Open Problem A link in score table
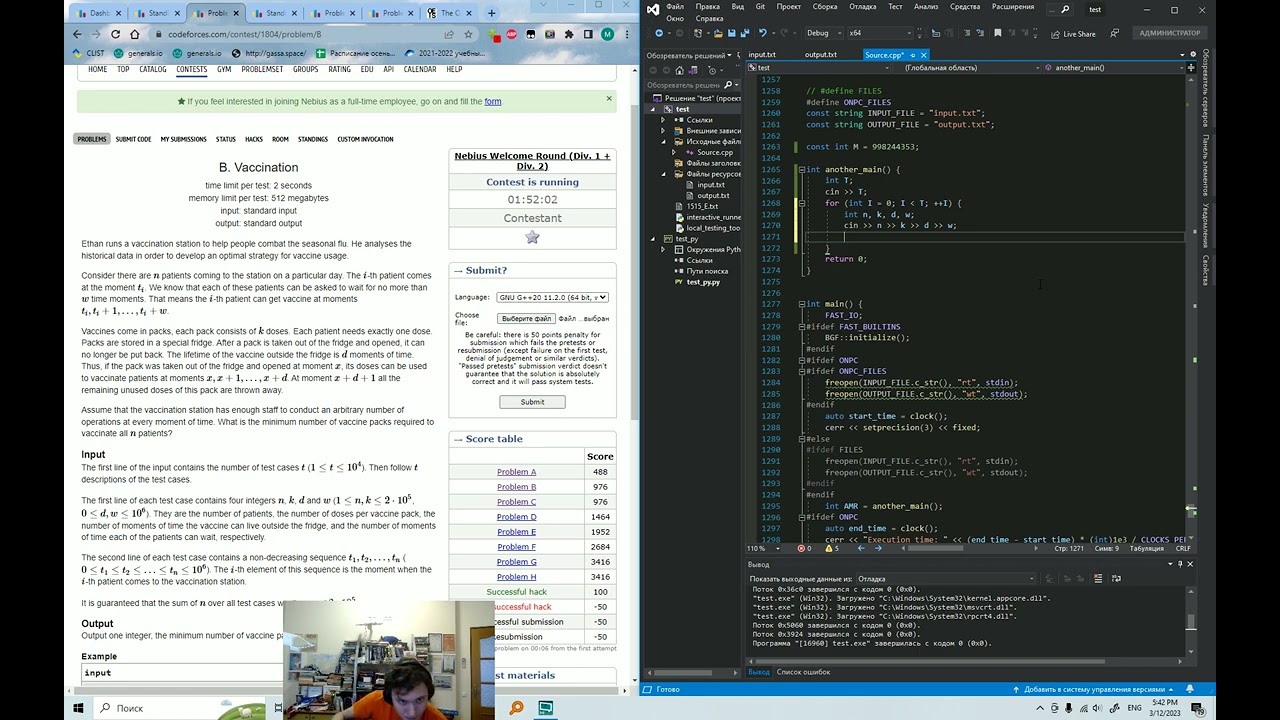The height and width of the screenshot is (720, 1280). [516, 472]
